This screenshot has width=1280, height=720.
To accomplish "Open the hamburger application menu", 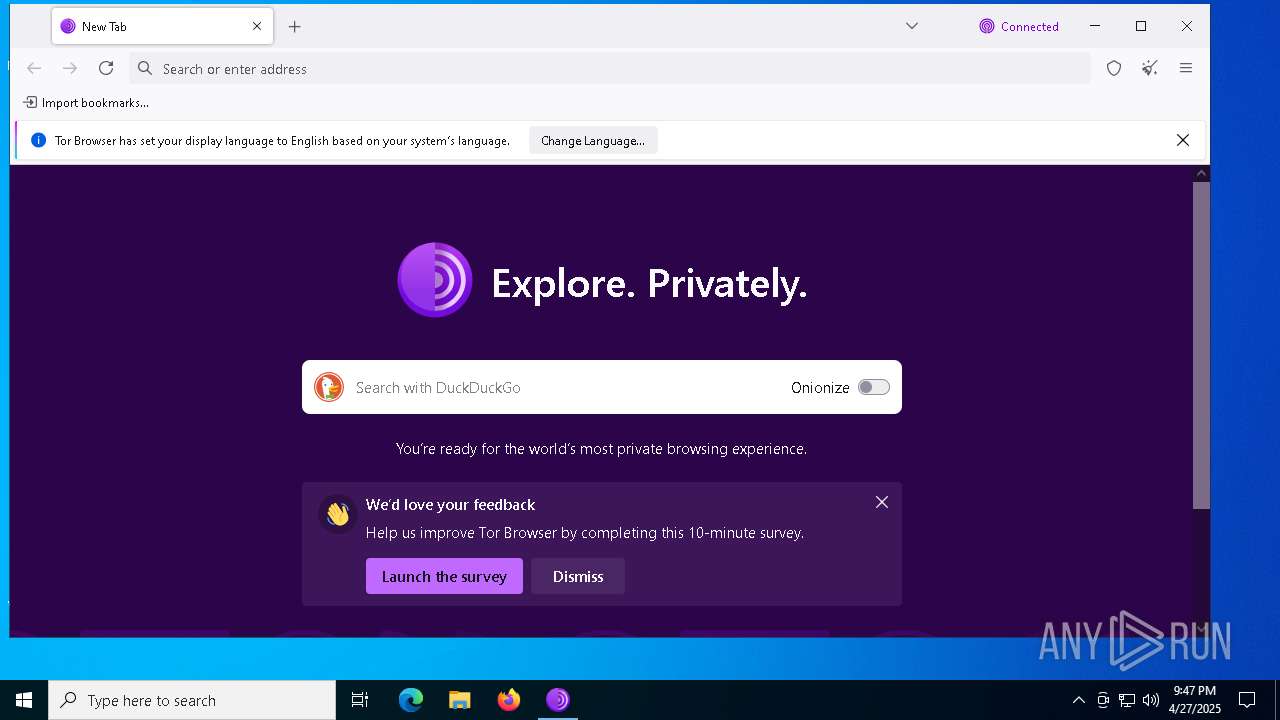I will 1186,68.
